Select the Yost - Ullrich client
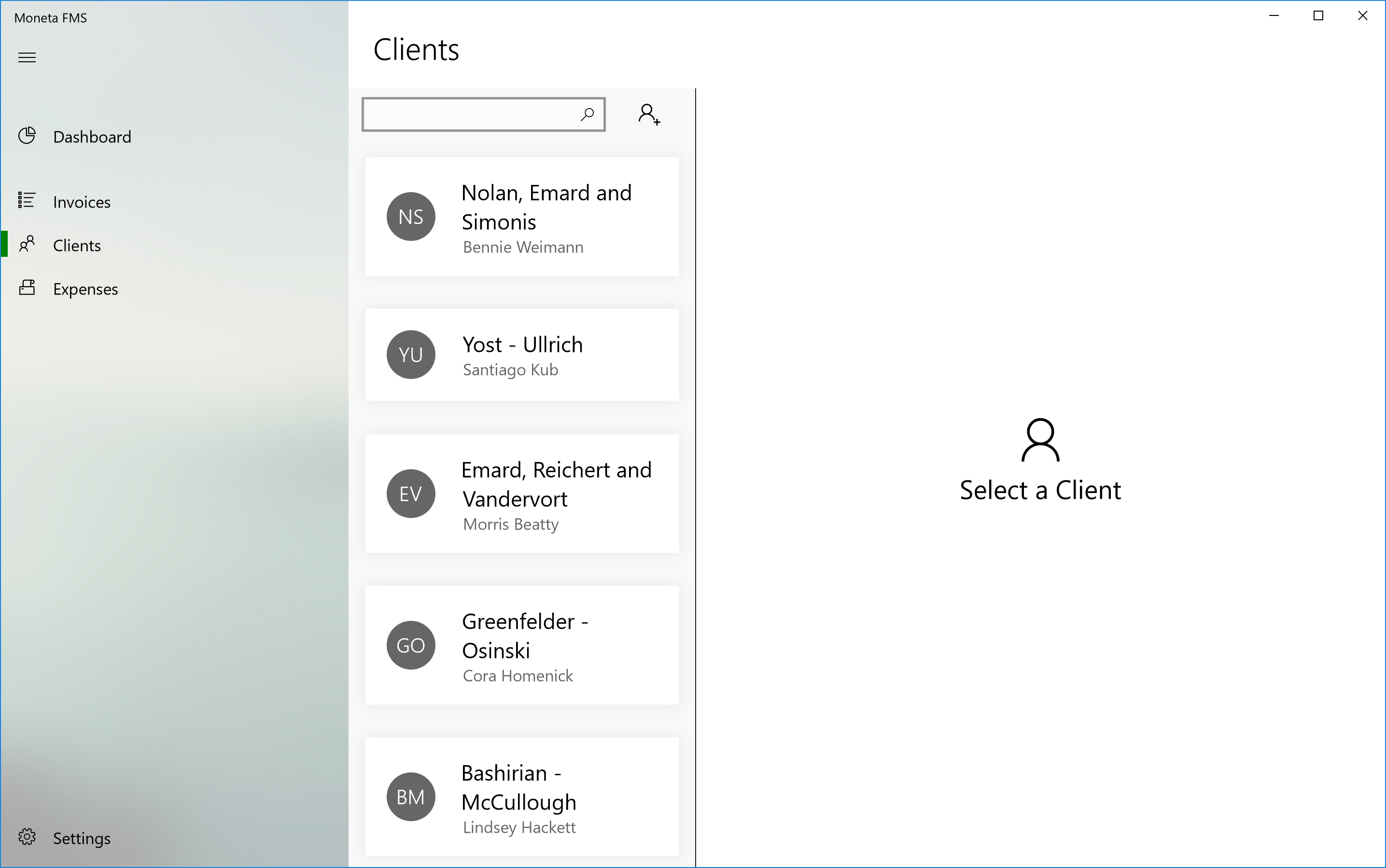1386x868 pixels. pyautogui.click(x=522, y=345)
